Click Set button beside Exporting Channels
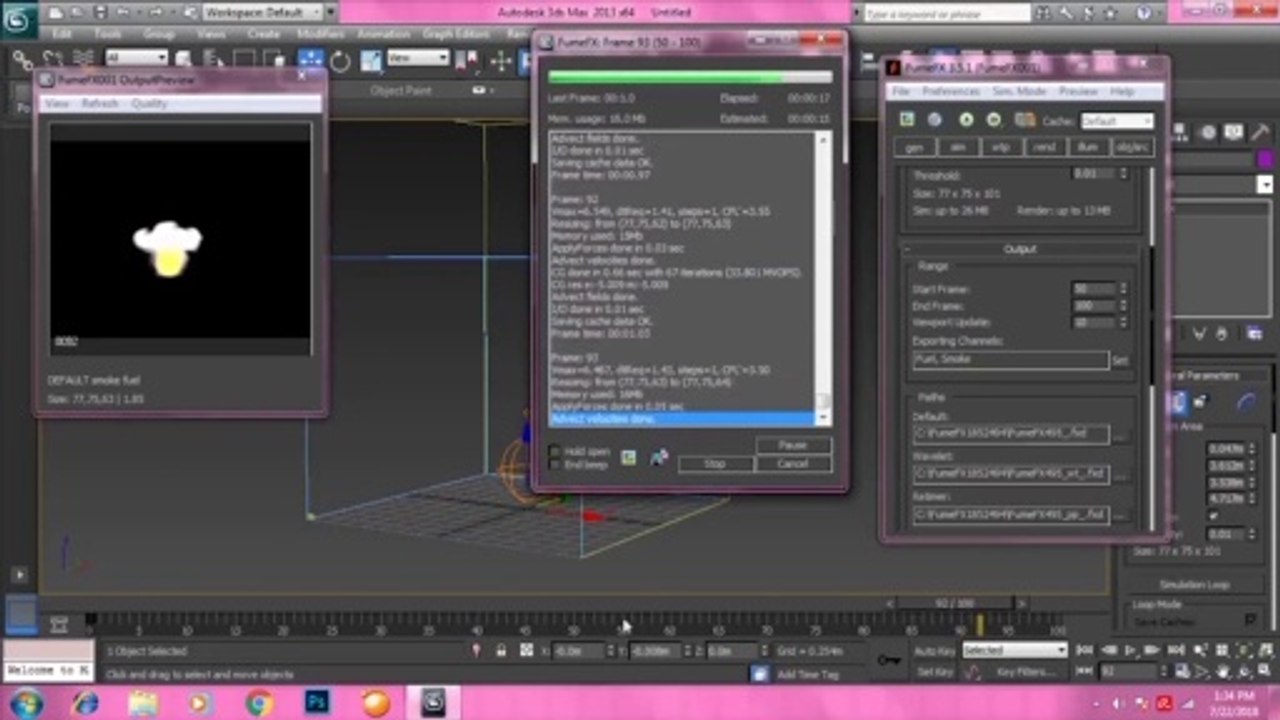1280x720 pixels. 1120,360
